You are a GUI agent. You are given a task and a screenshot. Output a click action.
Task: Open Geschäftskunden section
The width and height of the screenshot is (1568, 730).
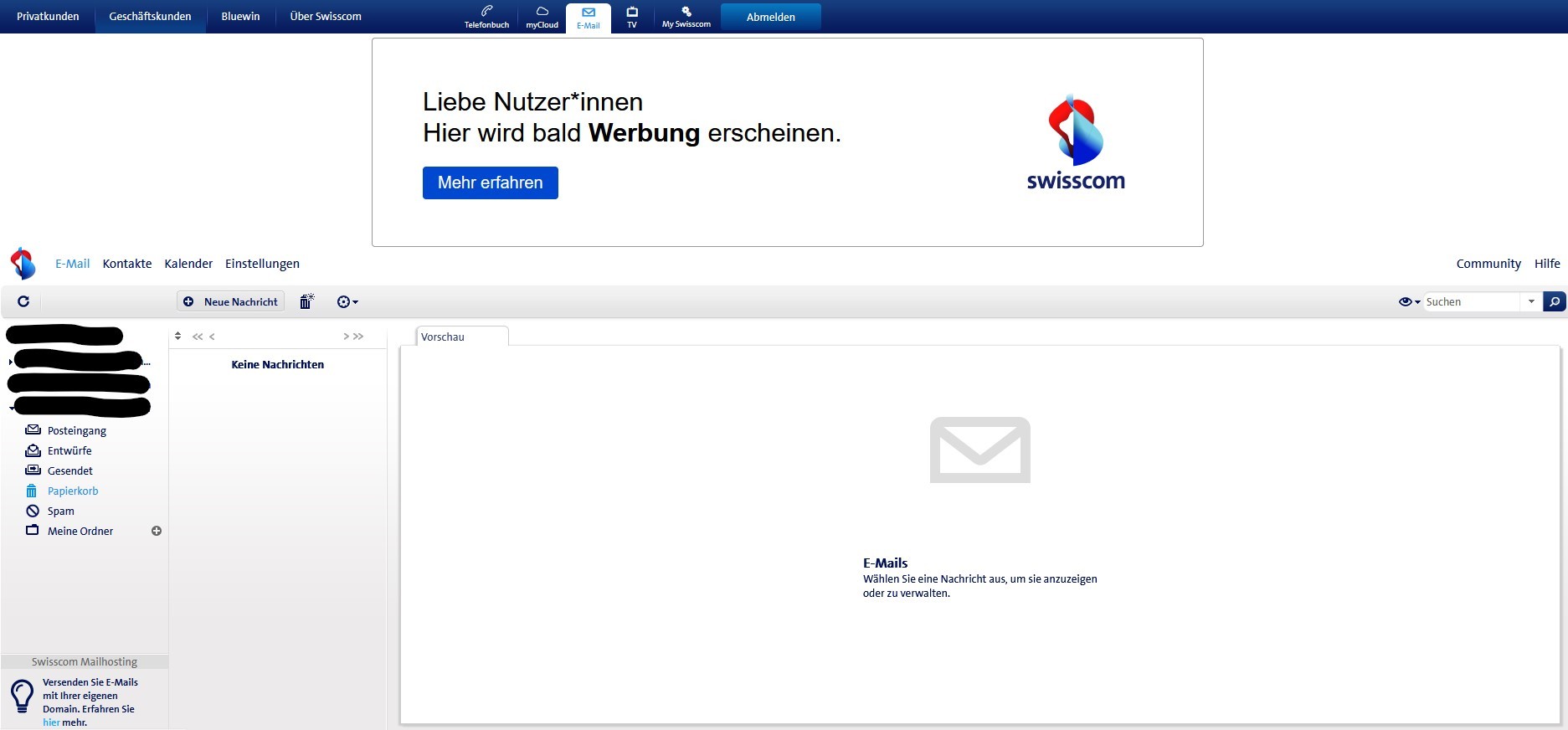pyautogui.click(x=150, y=16)
